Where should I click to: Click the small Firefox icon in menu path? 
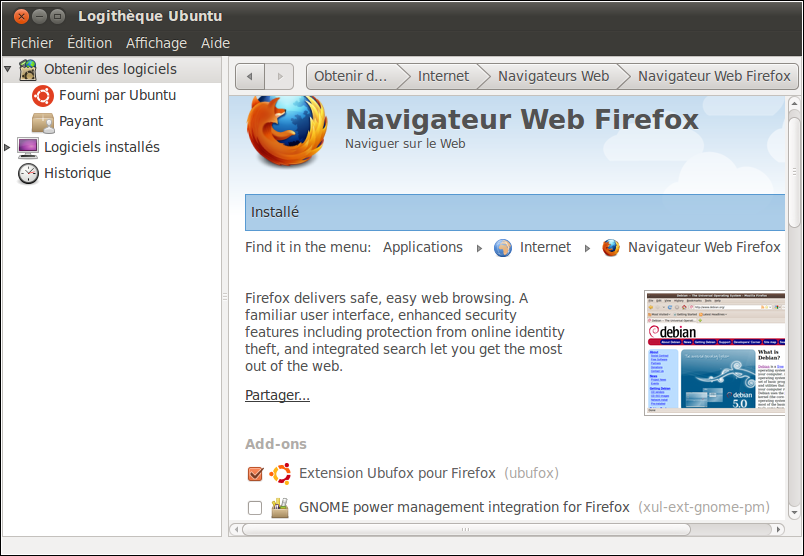(611, 248)
